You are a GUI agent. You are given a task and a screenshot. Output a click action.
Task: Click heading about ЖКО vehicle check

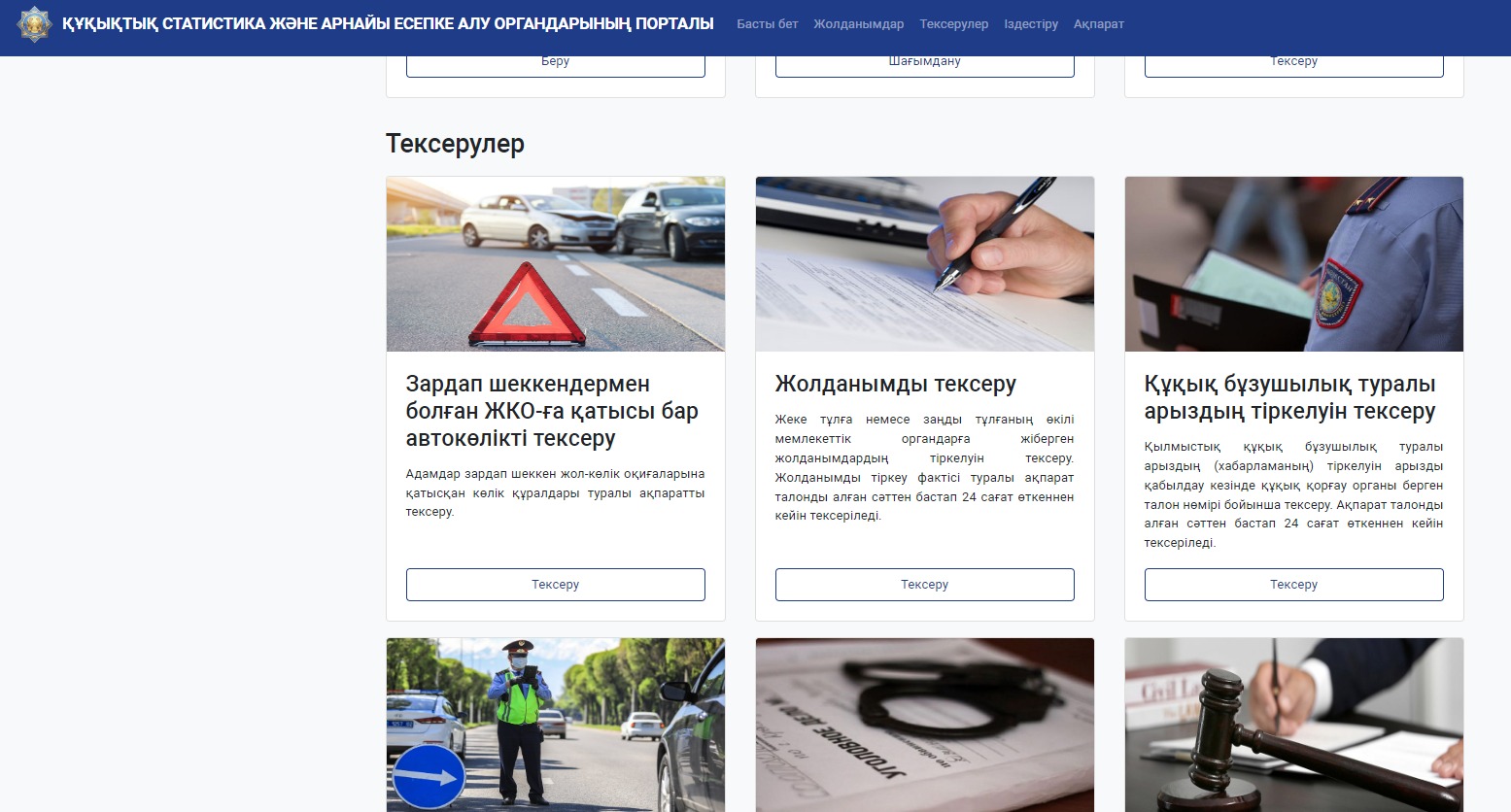click(x=551, y=412)
